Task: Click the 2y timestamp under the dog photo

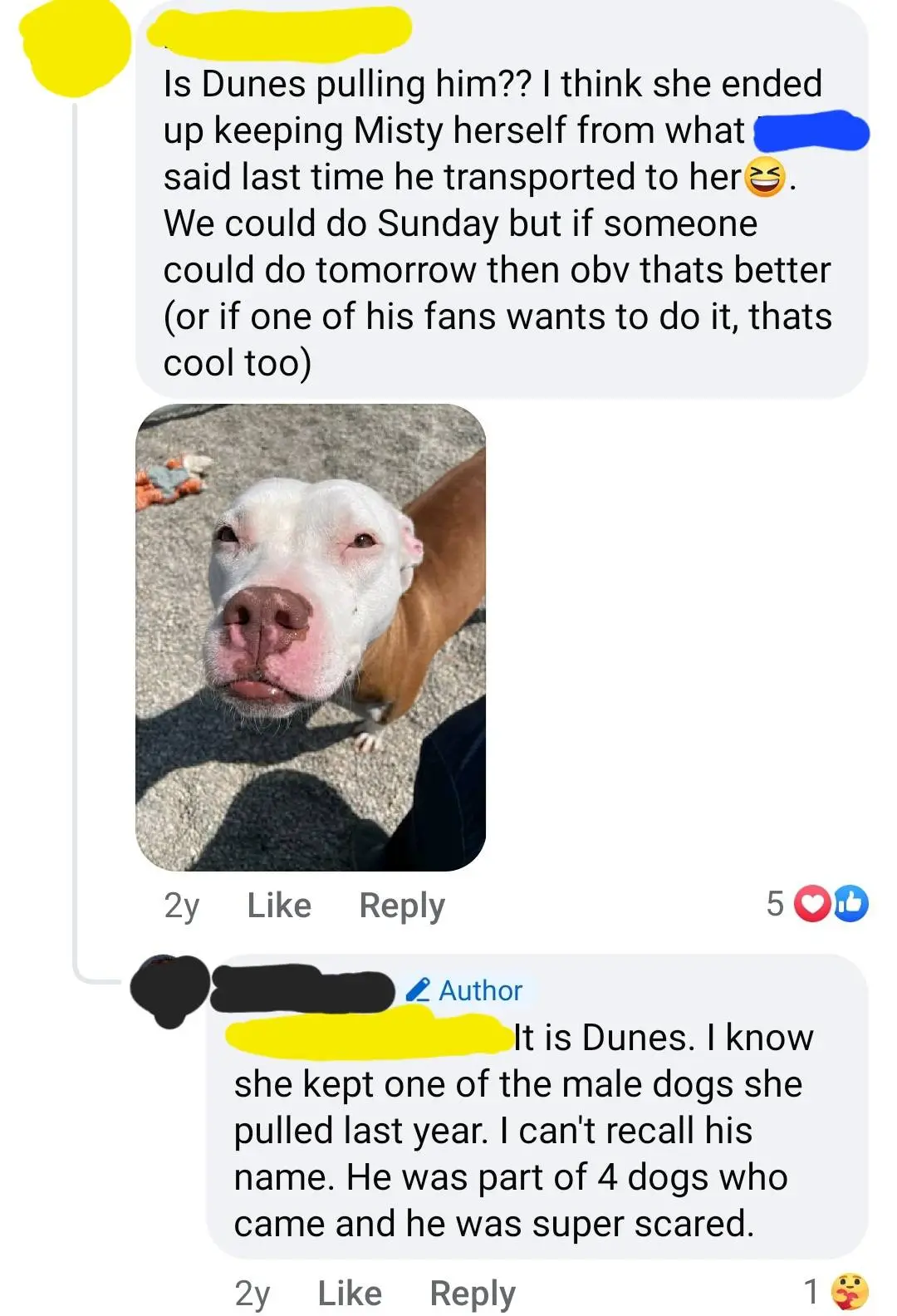Action: click(x=182, y=906)
